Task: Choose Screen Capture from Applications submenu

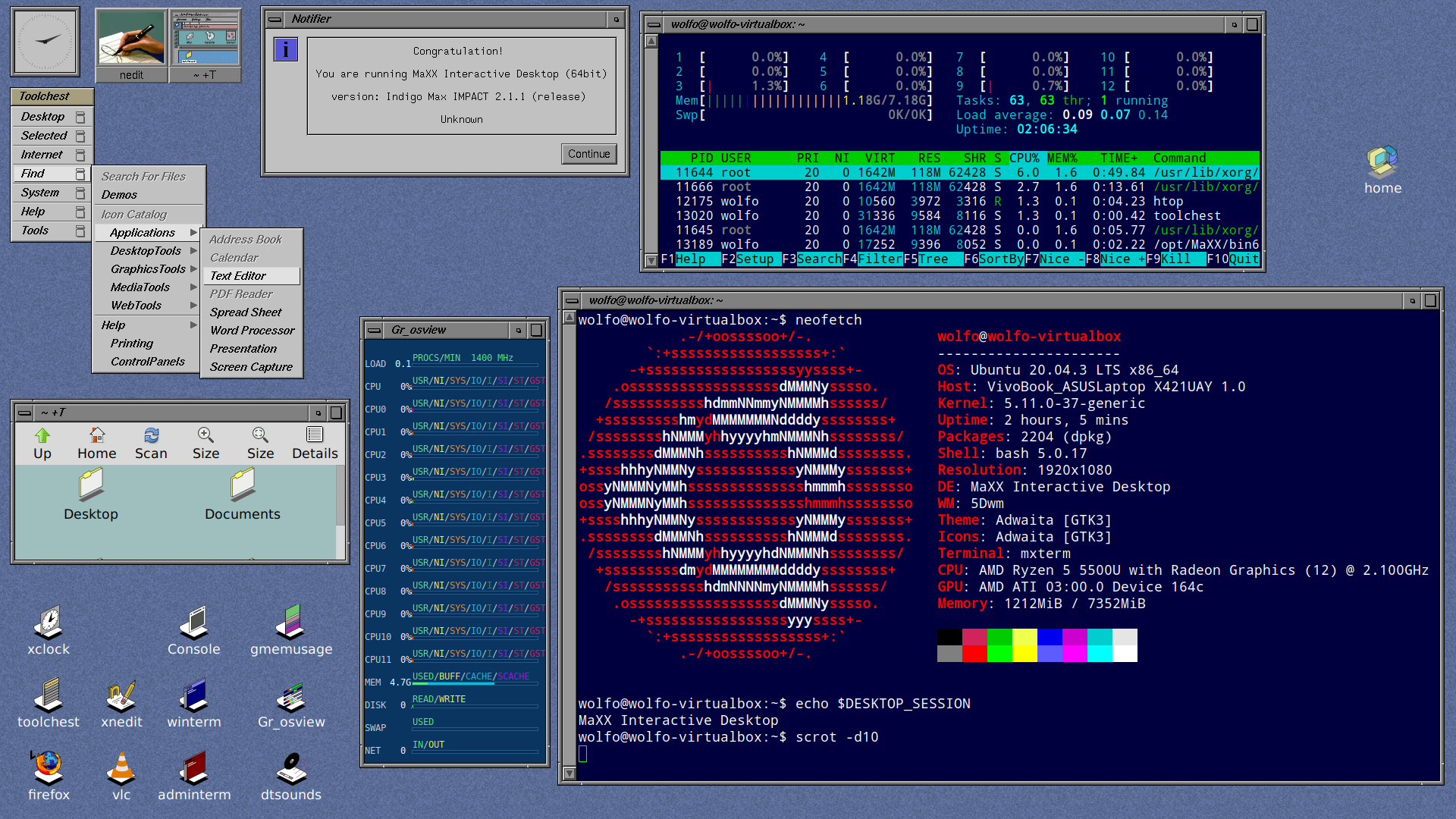Action: tap(251, 367)
